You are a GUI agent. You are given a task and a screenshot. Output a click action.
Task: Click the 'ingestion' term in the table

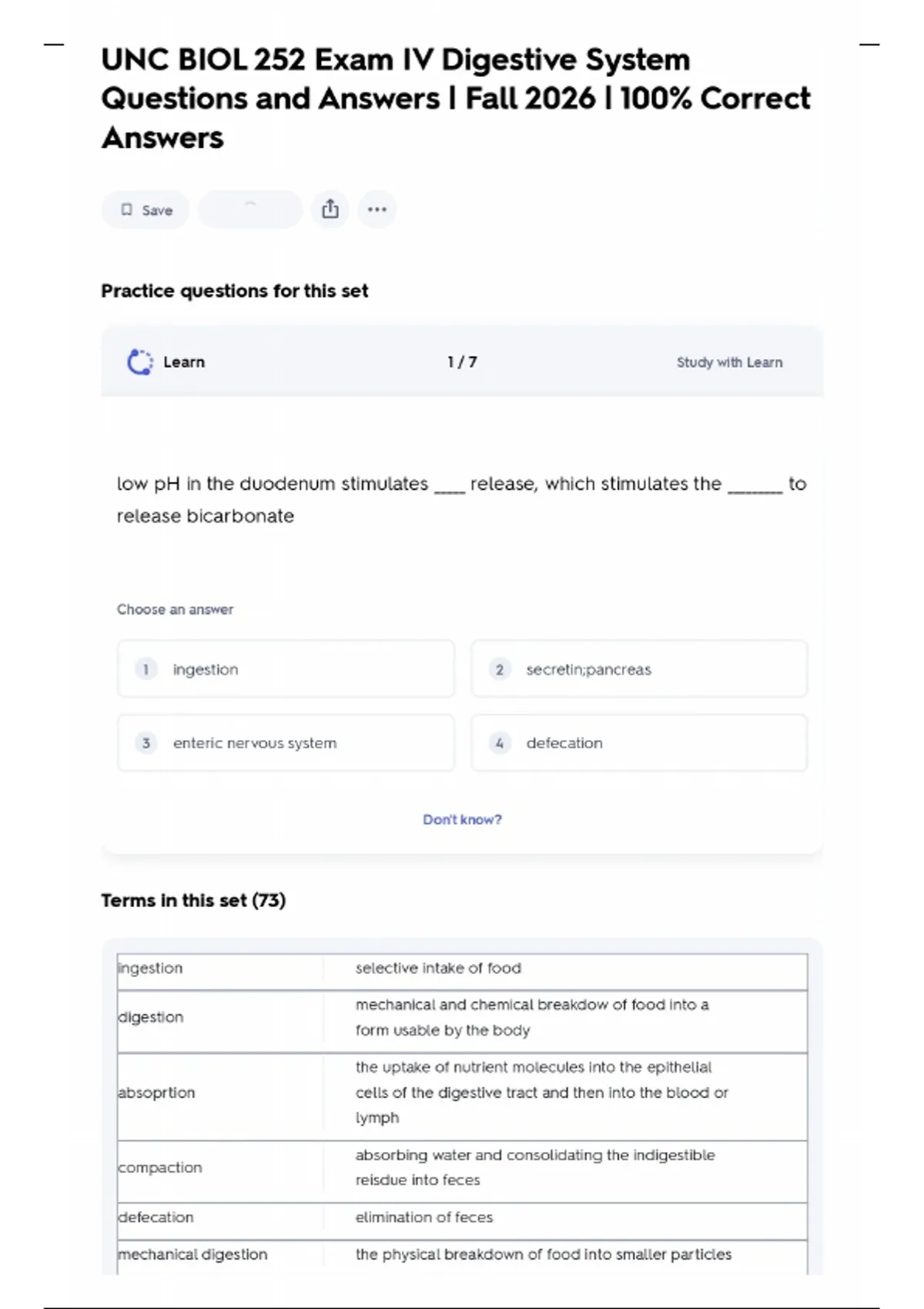click(x=151, y=968)
